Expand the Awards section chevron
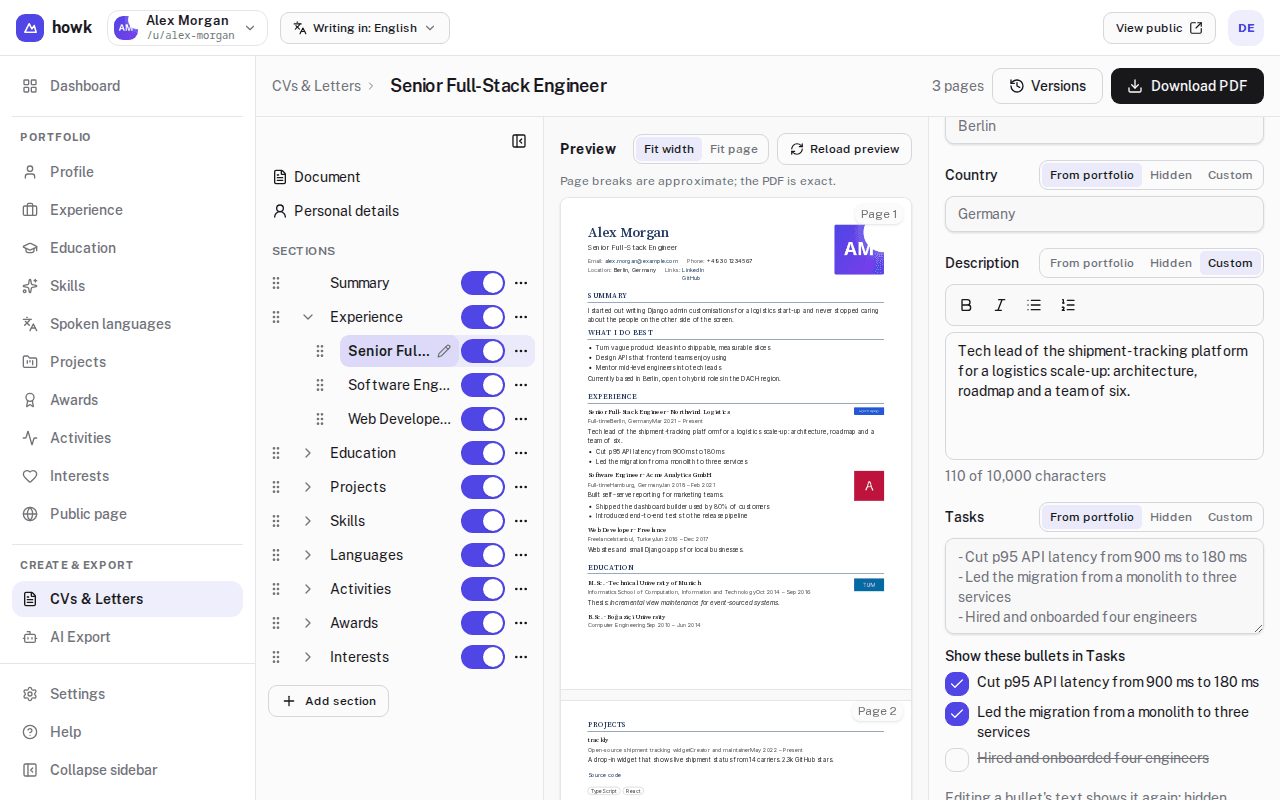1280x800 pixels. tap(308, 623)
